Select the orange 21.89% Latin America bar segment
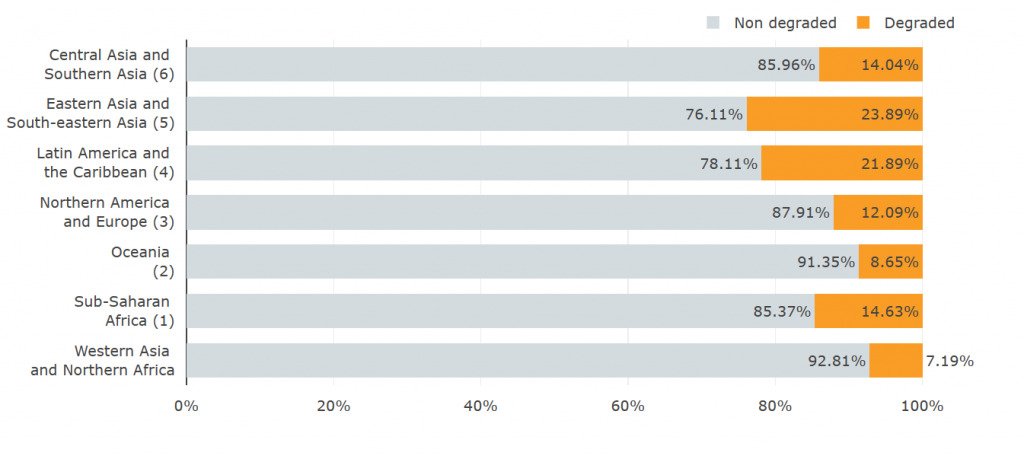 point(841,163)
